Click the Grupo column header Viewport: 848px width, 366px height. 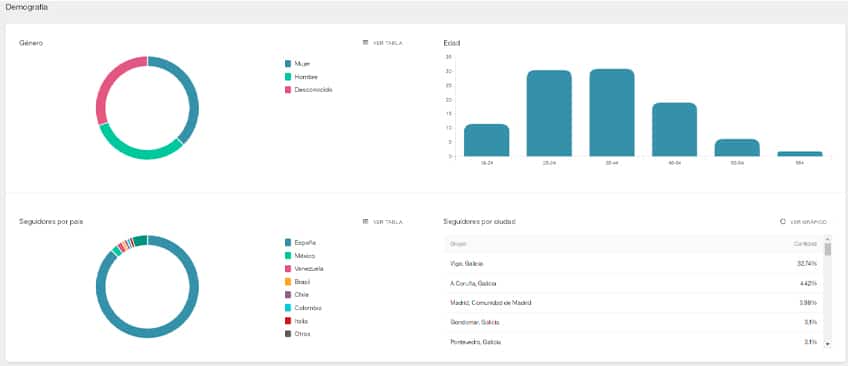458,244
